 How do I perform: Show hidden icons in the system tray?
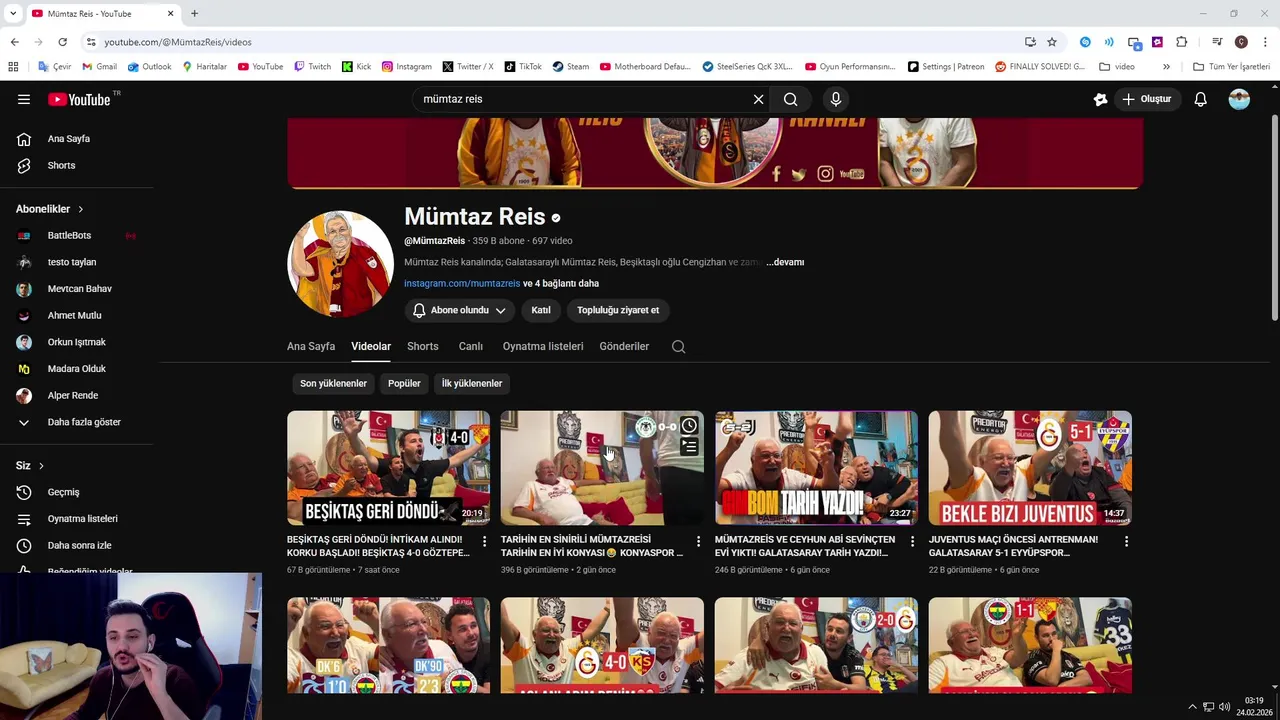[1192, 707]
